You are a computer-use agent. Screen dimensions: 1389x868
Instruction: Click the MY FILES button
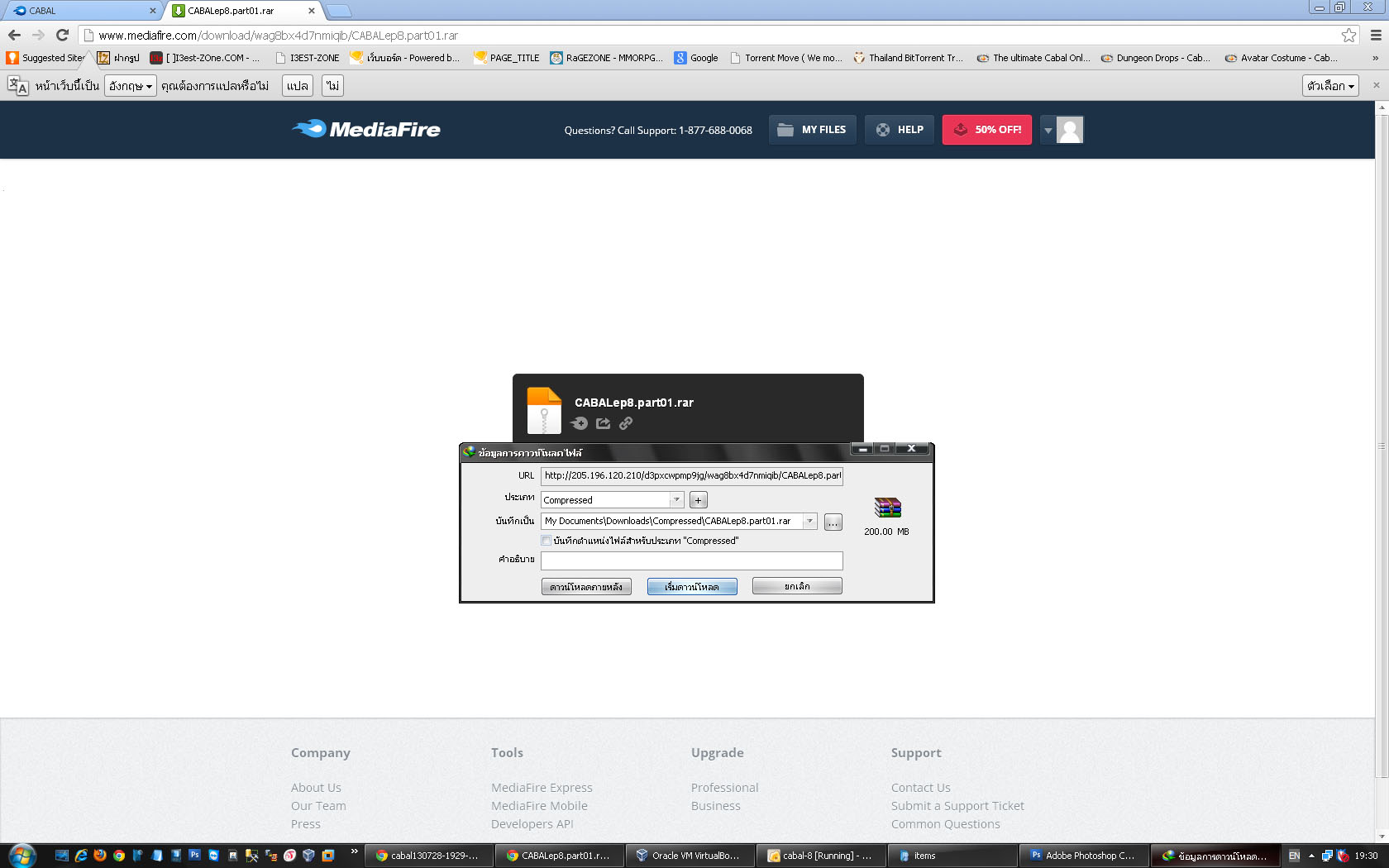pos(813,130)
